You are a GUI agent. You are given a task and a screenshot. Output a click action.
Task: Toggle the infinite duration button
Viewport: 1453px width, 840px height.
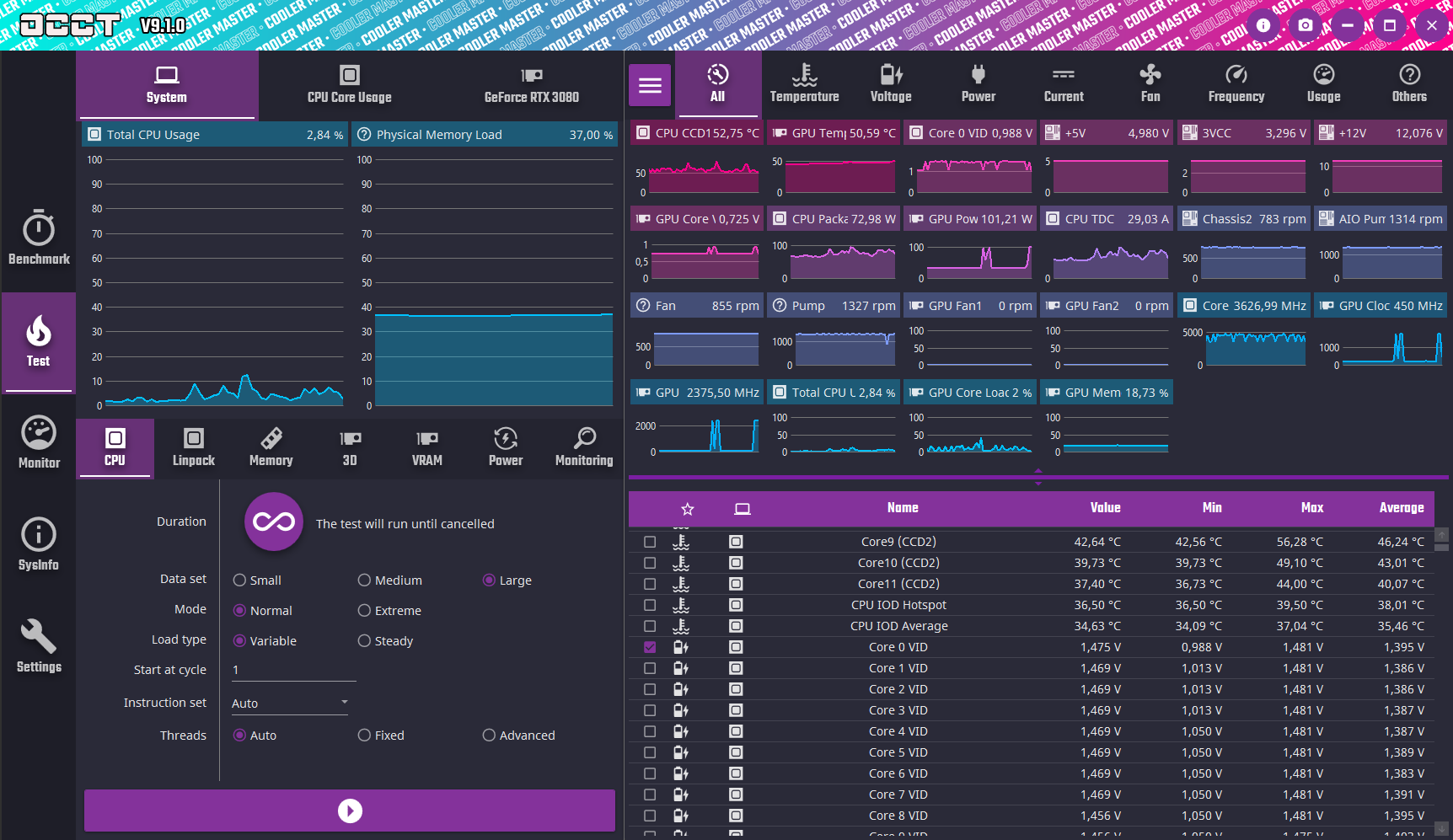[x=274, y=522]
